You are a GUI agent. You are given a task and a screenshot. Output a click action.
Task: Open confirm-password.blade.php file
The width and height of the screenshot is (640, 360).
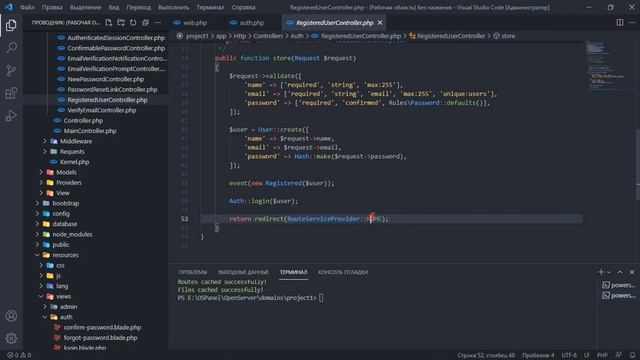coord(102,327)
